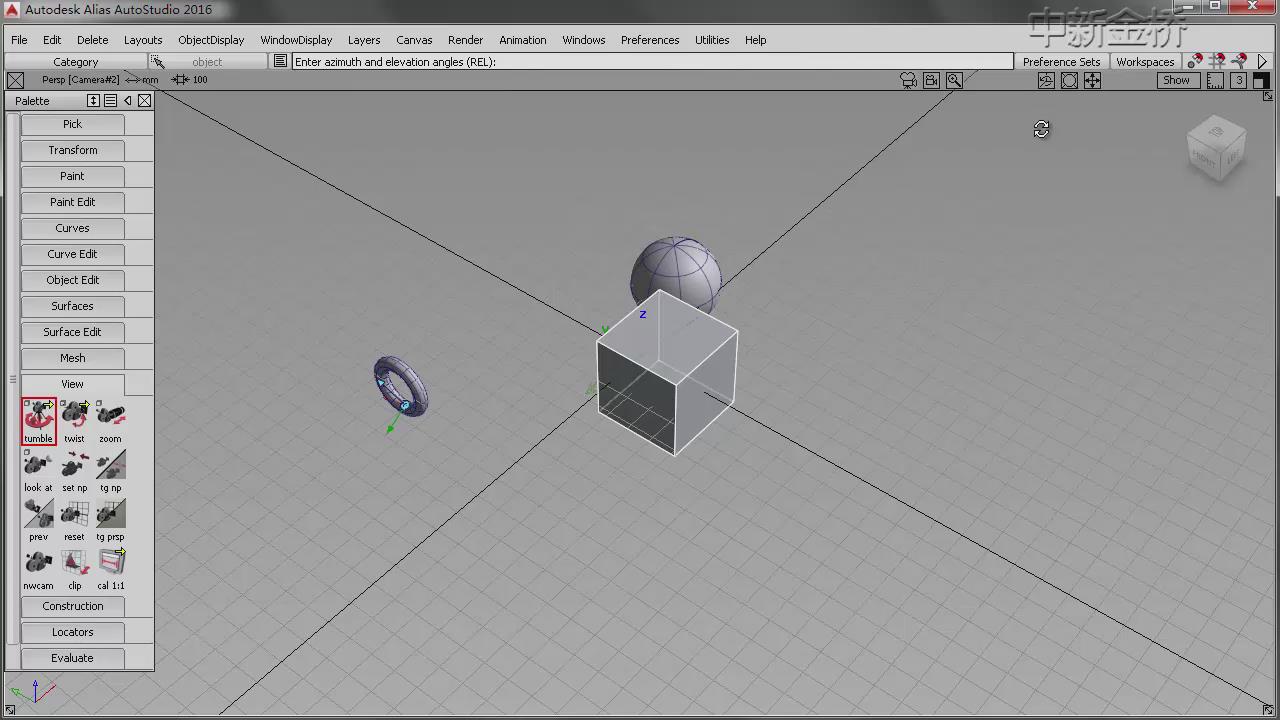Toggle the black and white shading box

click(x=1260, y=80)
